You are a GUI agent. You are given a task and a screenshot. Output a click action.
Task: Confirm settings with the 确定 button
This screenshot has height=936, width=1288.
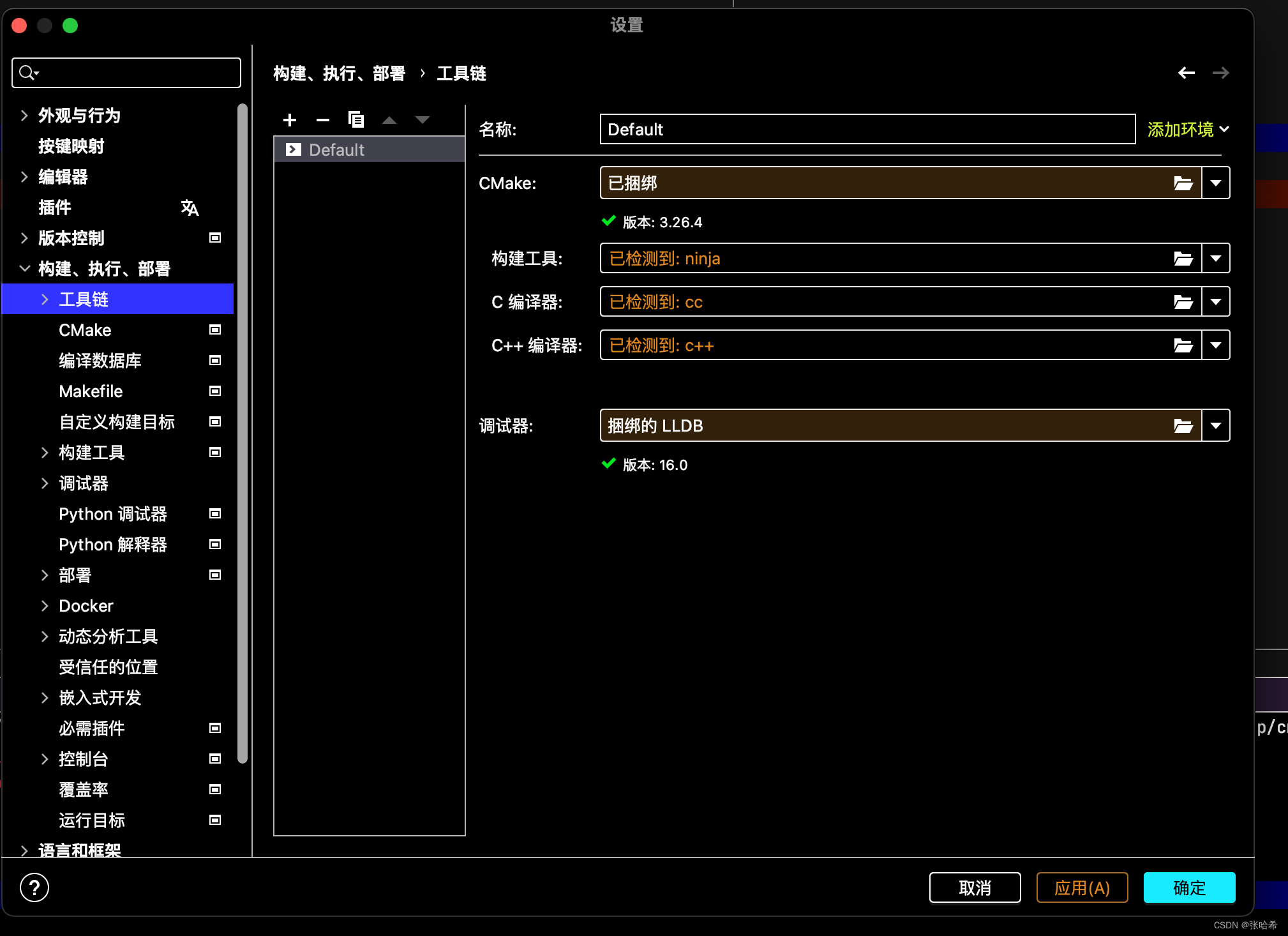1188,887
